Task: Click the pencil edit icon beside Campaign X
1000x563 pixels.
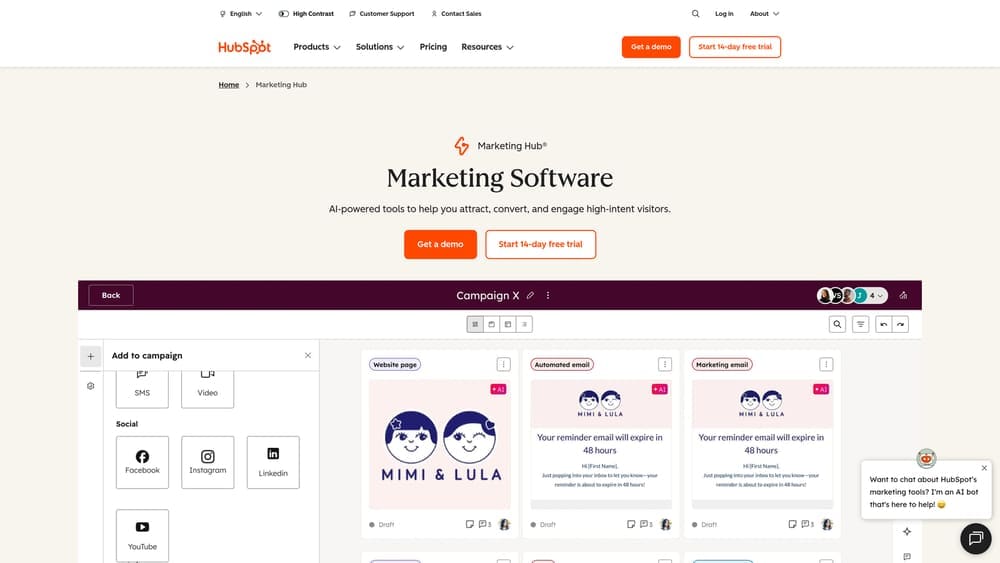Action: (x=530, y=295)
